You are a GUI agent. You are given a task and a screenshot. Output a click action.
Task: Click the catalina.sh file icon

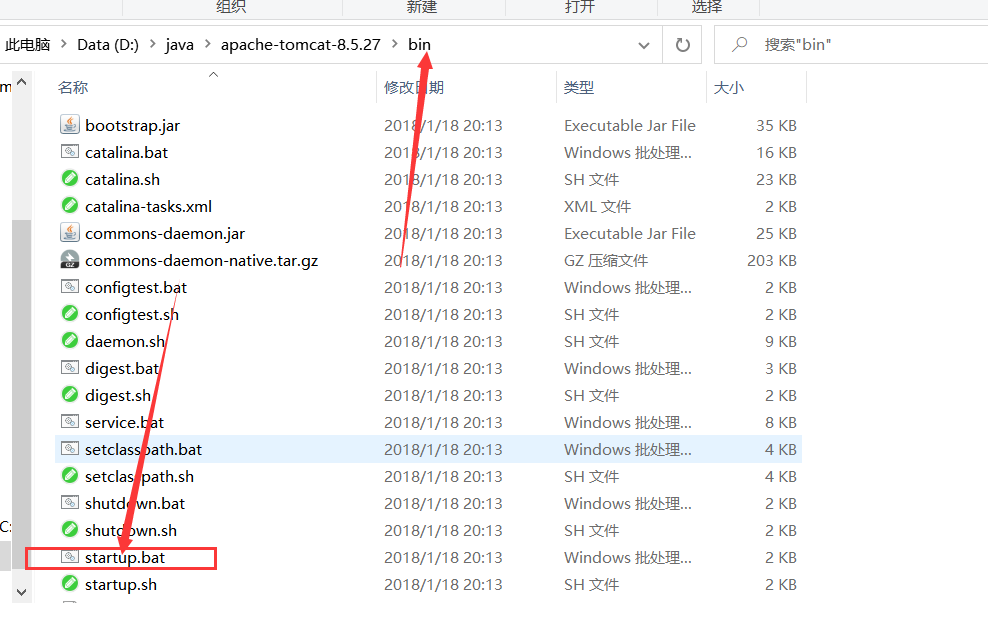tap(70, 179)
